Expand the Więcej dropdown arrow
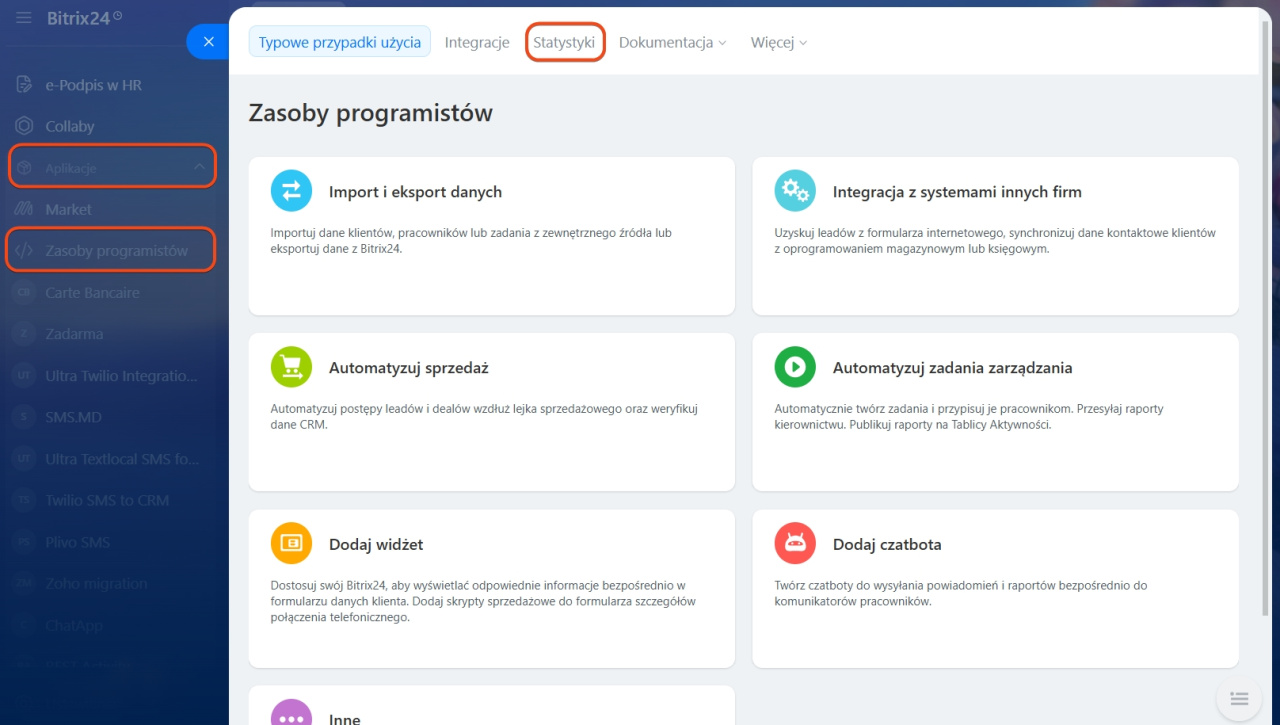Viewport: 1280px width, 725px height. tap(803, 43)
